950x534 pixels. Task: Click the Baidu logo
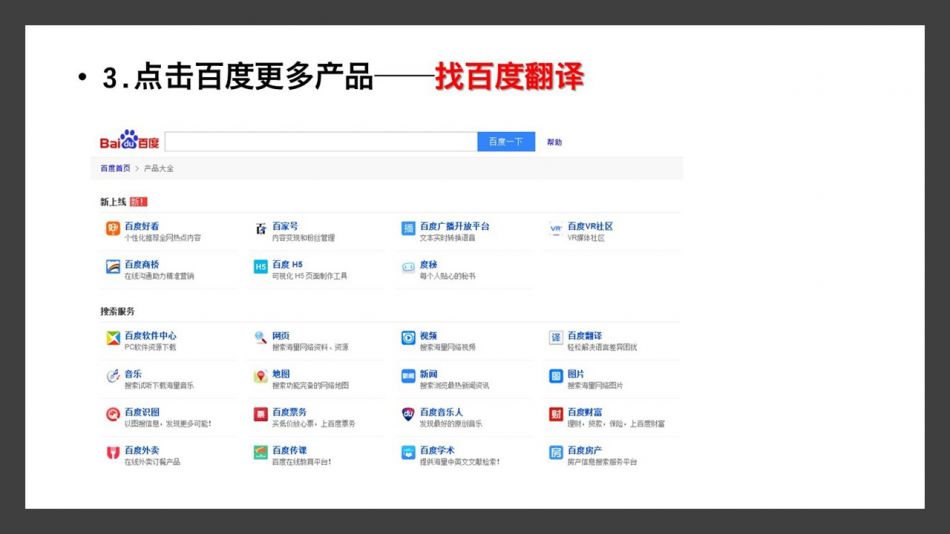129,142
